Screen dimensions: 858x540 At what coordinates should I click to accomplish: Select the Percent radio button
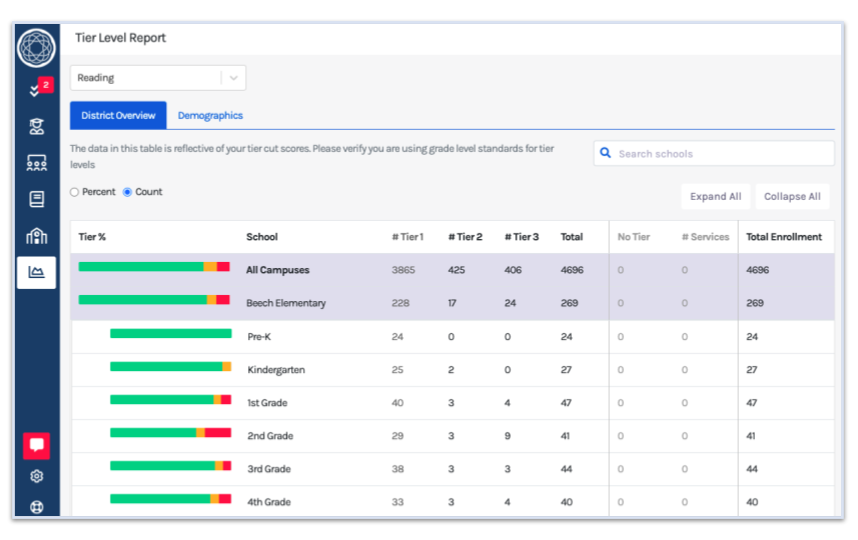pyautogui.click(x=75, y=192)
